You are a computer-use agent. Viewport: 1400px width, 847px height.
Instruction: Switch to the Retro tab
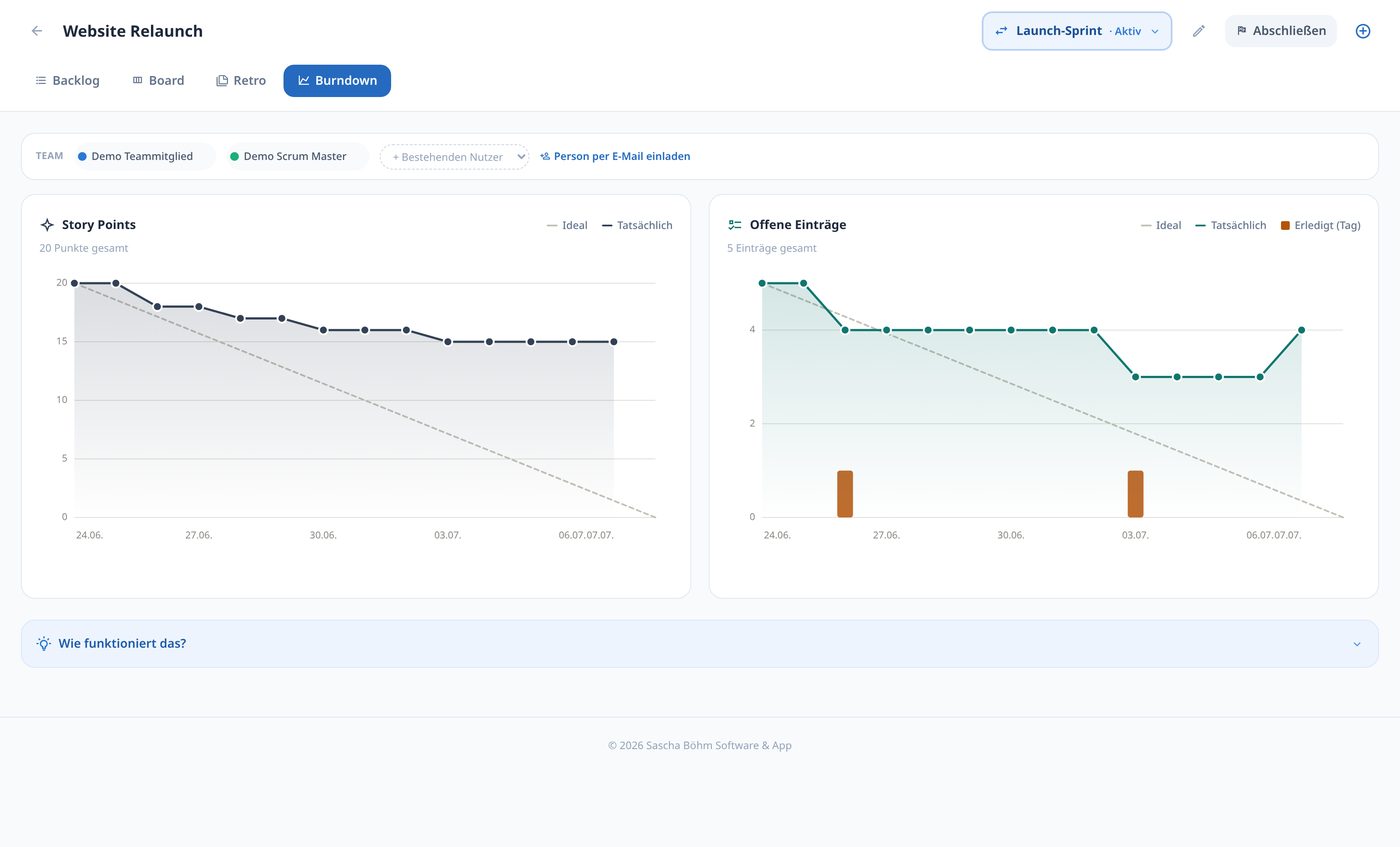pos(241,81)
